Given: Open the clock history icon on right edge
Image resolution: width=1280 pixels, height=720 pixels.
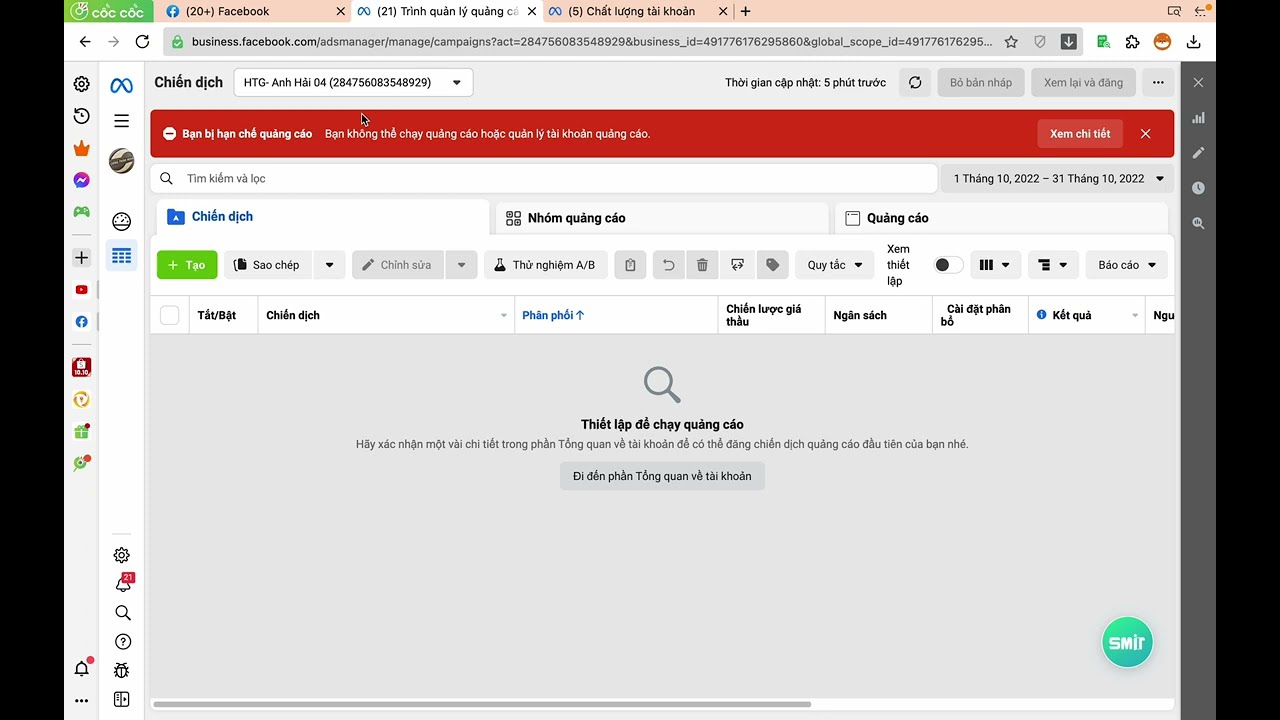Looking at the screenshot, I should (x=1198, y=188).
